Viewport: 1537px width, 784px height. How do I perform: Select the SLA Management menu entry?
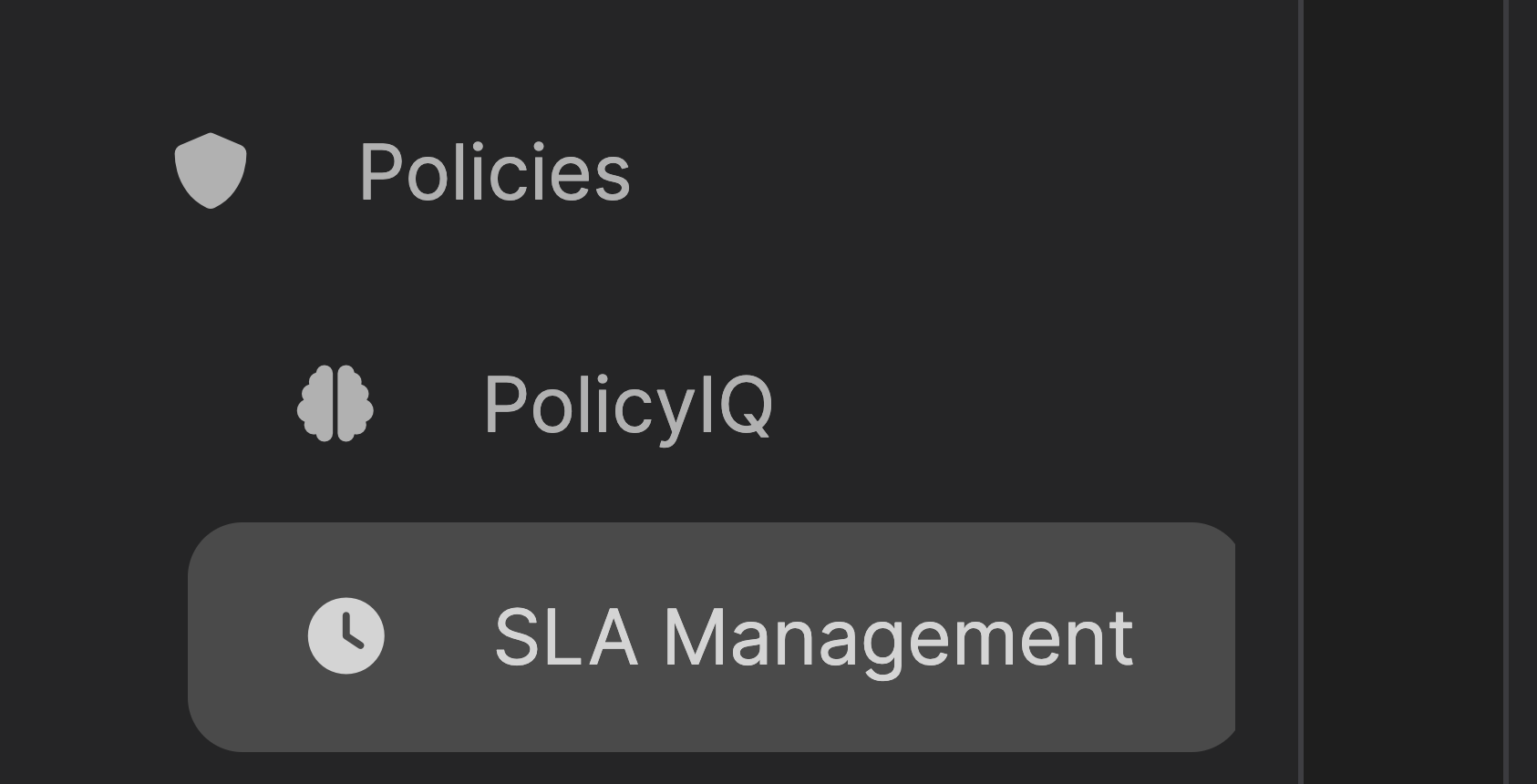coord(711,637)
